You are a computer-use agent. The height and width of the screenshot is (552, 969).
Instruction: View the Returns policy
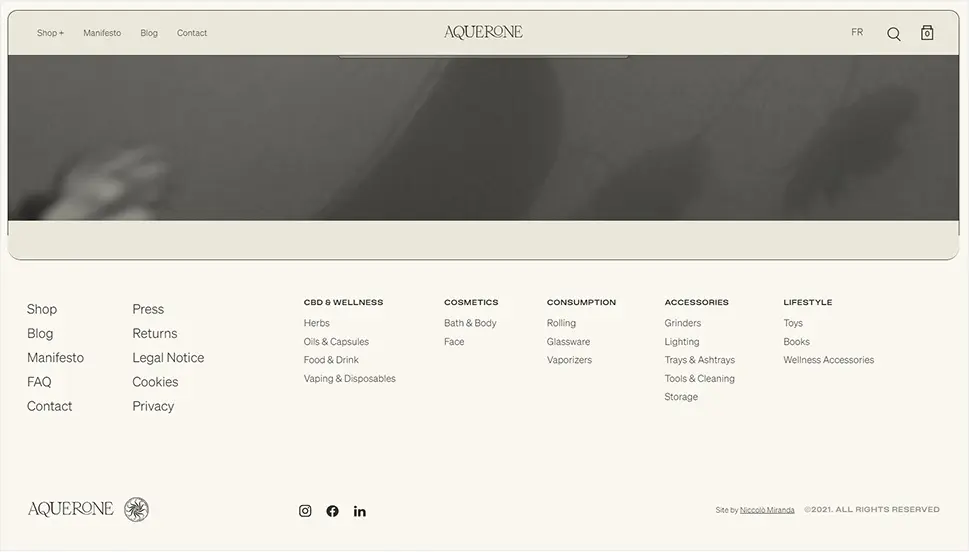click(x=155, y=333)
